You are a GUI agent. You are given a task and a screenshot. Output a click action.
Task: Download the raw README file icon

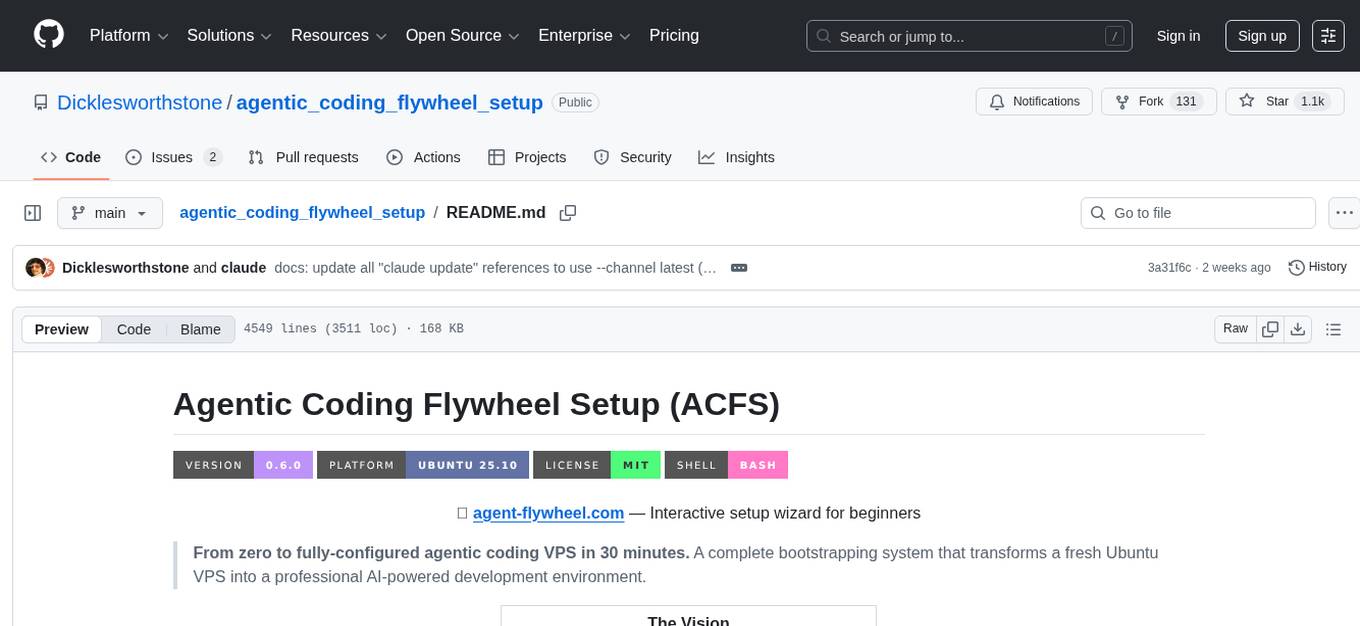(x=1299, y=328)
